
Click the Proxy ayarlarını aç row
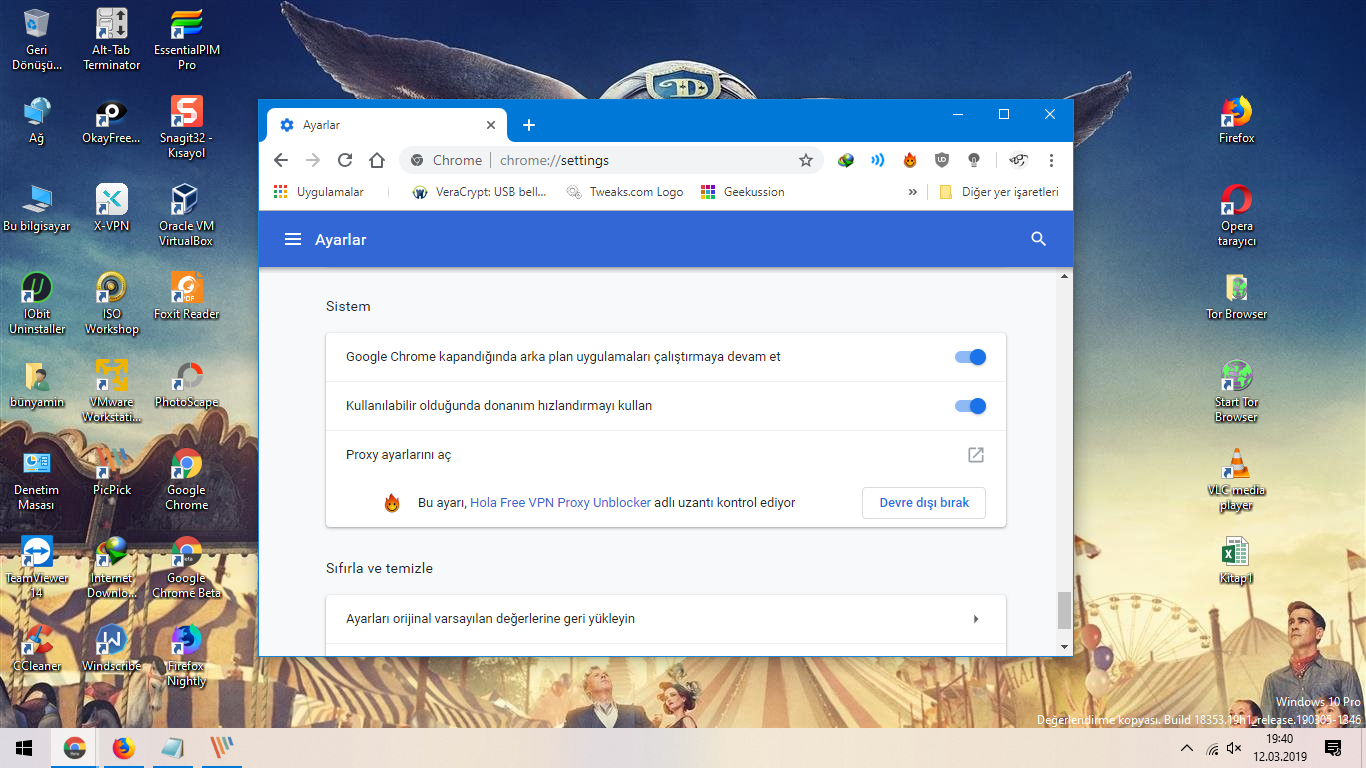[666, 455]
